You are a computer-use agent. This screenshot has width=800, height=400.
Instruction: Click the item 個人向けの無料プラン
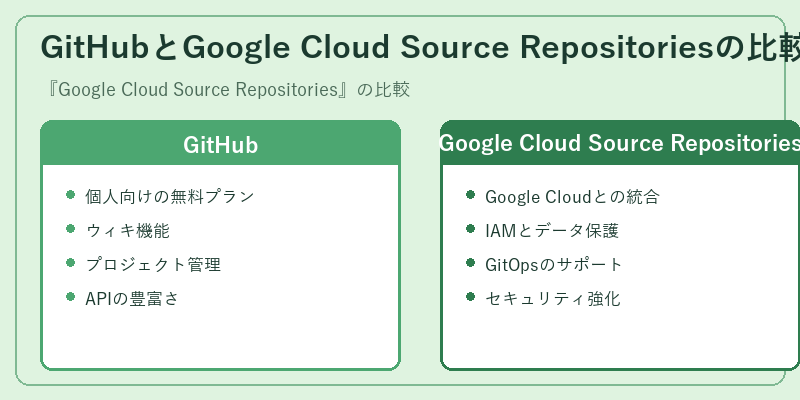[169, 196]
